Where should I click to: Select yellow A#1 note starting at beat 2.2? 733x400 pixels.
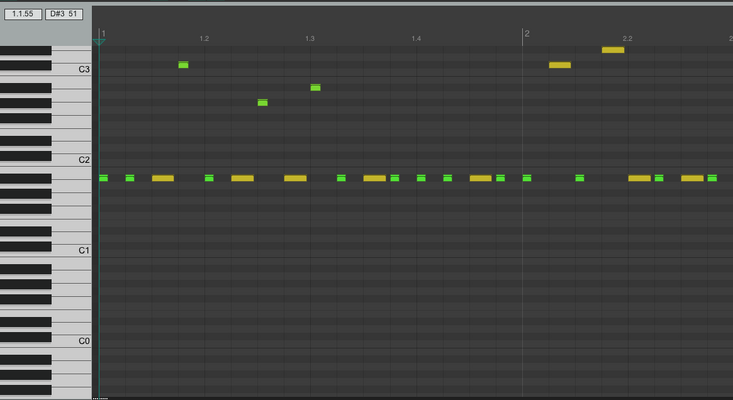tap(640, 178)
